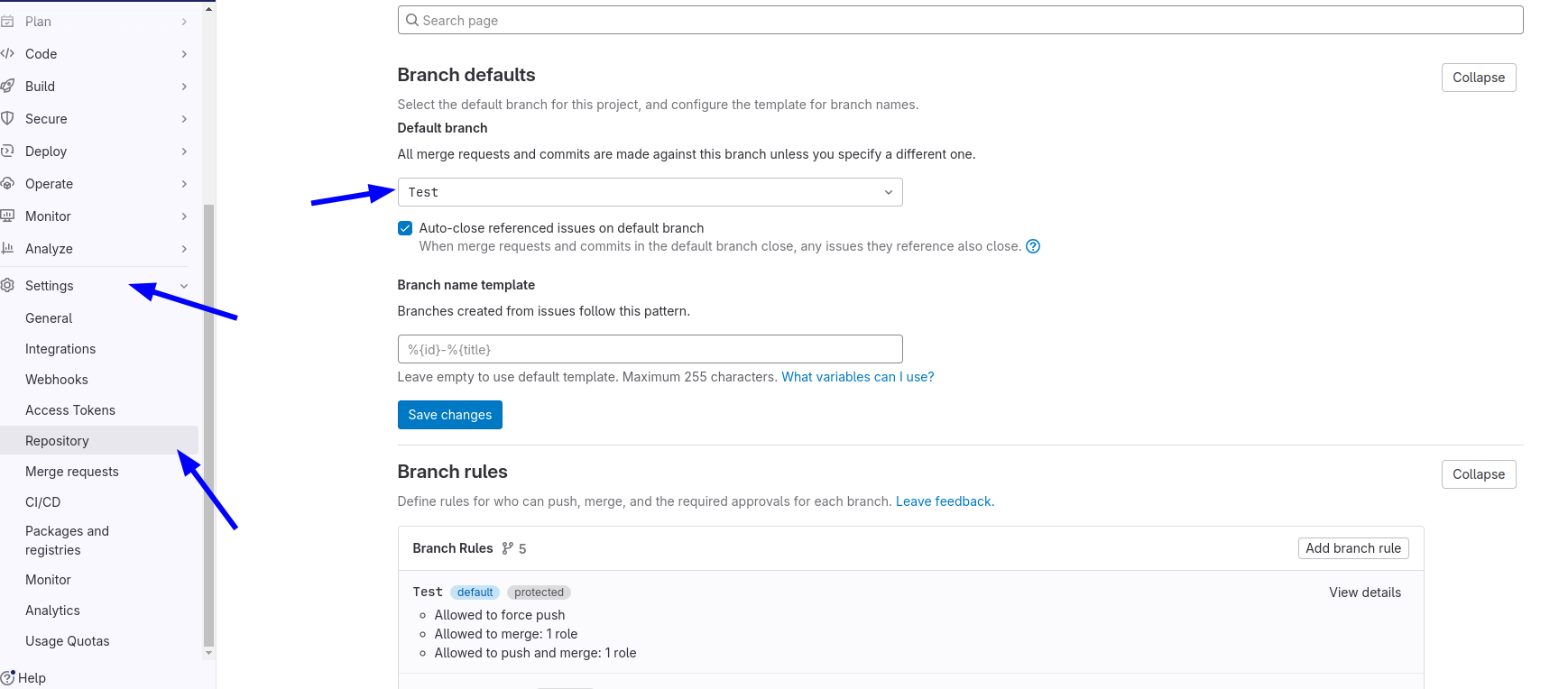Click the sidebar scroll down arrow
The image size is (1568, 689).
click(209, 652)
